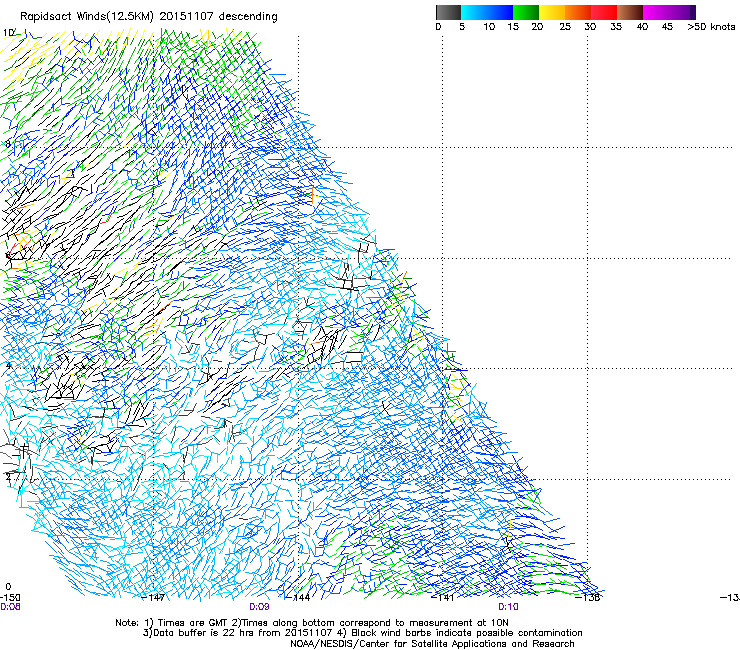Click the '-138' longitude axis label
The image size is (740, 650).
coord(588,598)
